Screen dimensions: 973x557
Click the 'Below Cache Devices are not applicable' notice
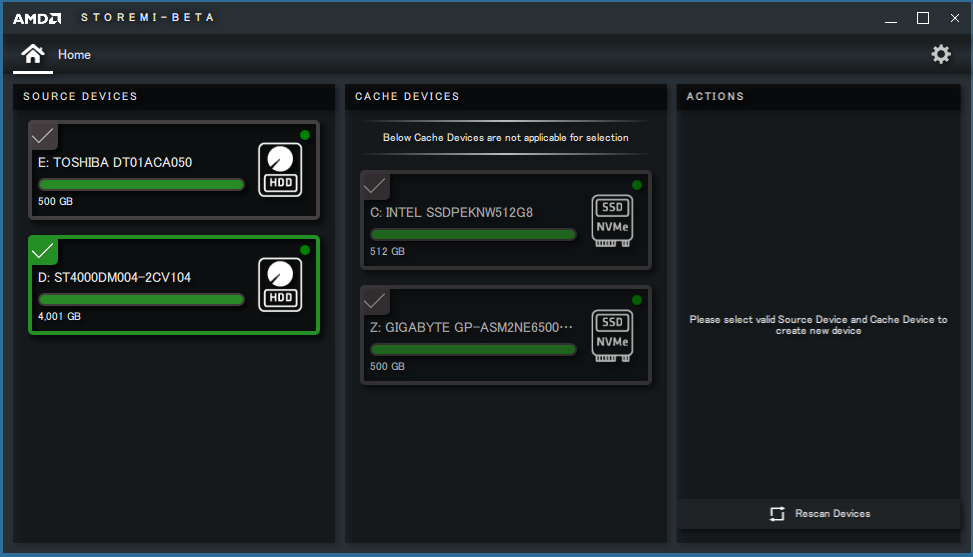pos(506,138)
